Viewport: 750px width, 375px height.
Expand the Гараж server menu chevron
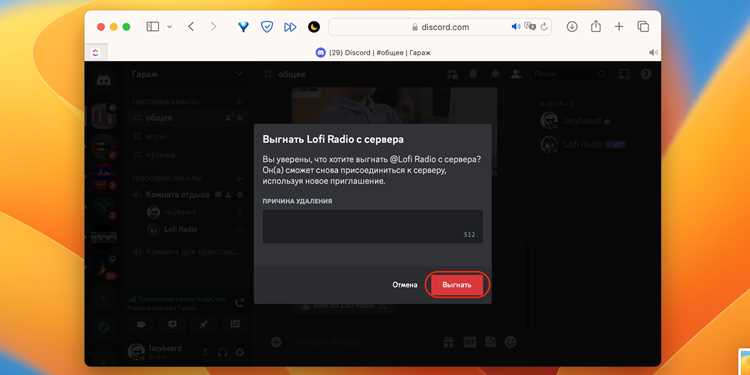[x=239, y=75]
